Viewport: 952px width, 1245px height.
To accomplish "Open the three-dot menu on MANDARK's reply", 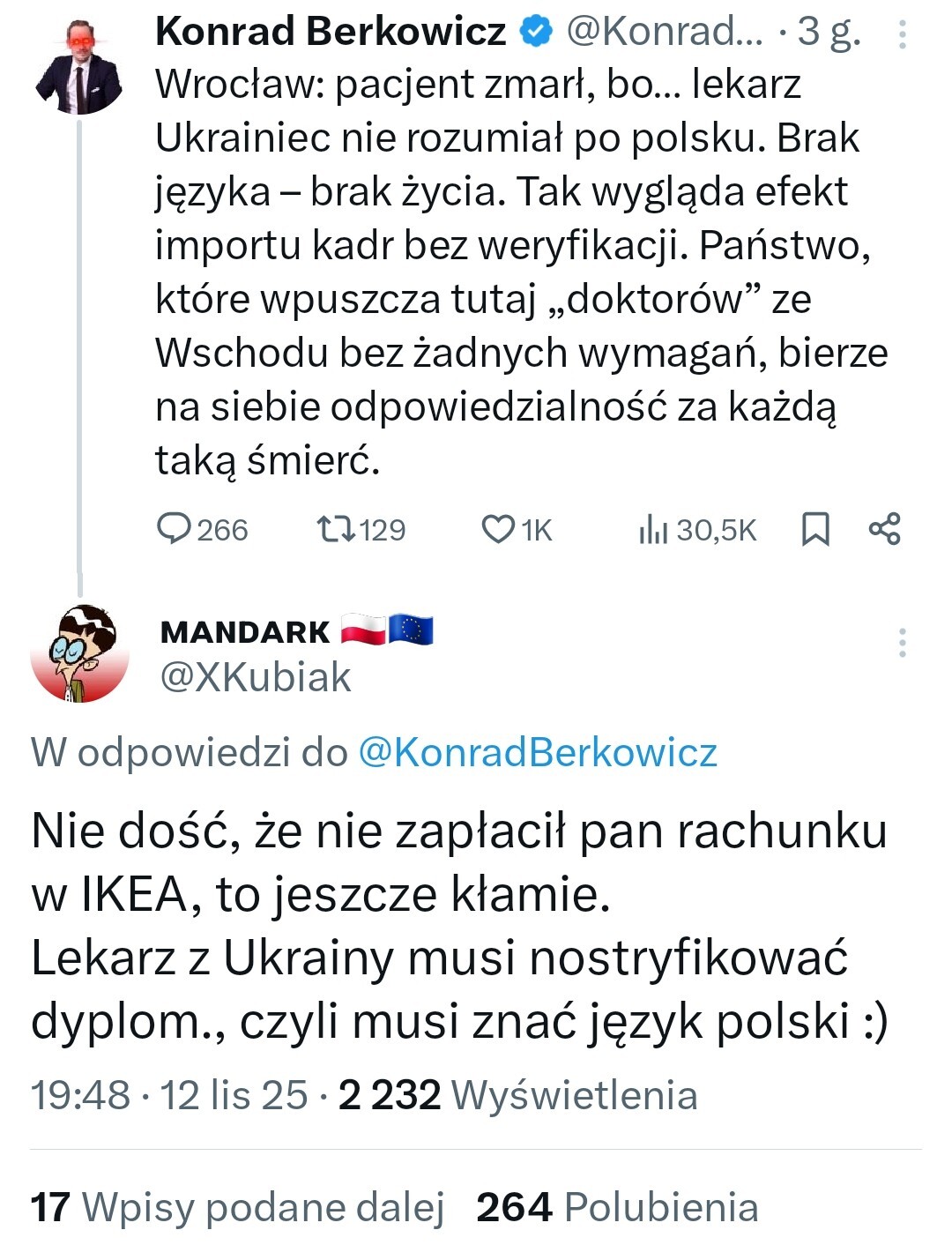I will [x=902, y=643].
